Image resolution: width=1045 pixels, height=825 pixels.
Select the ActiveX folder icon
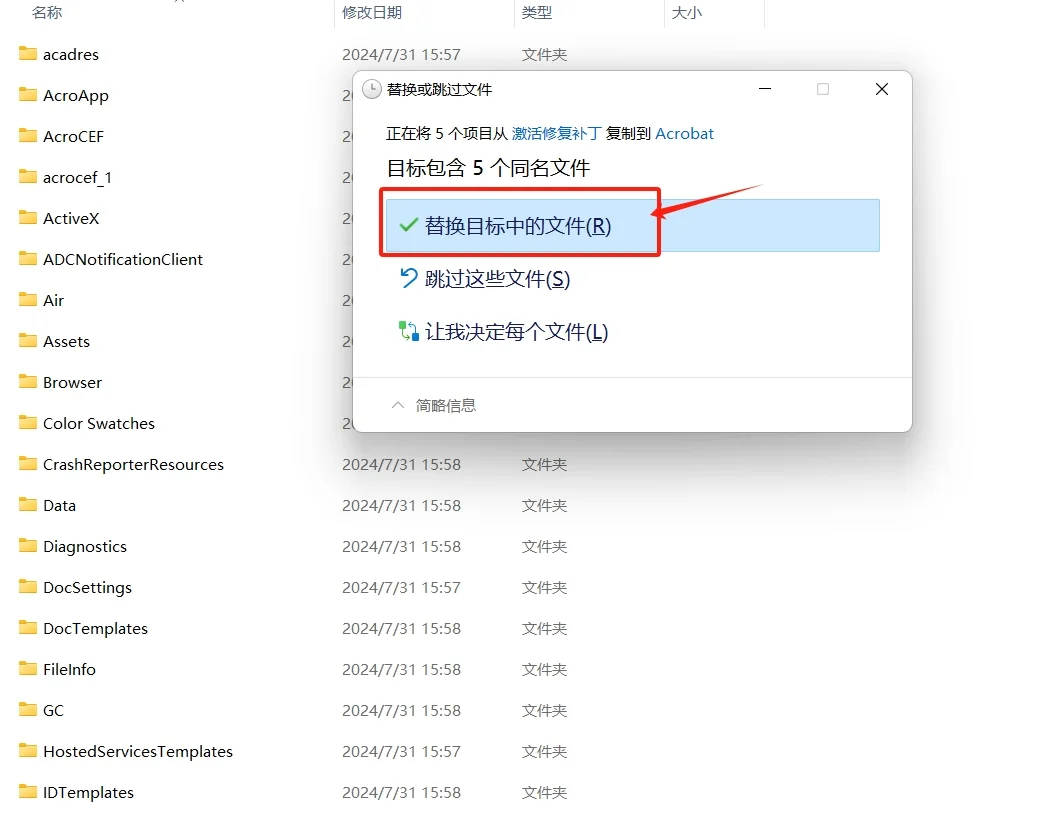coord(27,218)
